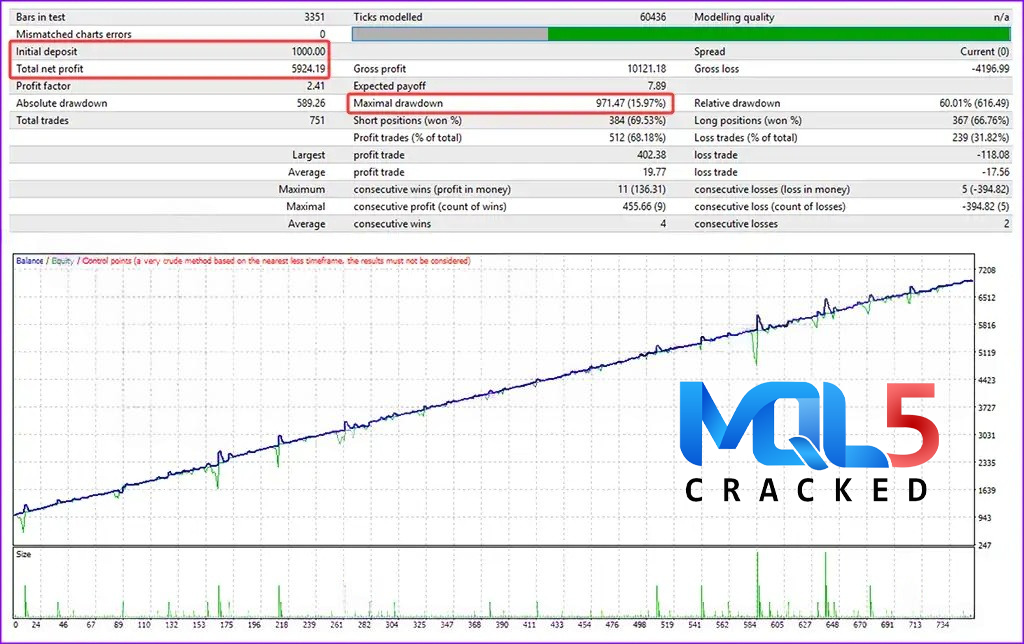Click the 'Gross profit' label

[379, 69]
